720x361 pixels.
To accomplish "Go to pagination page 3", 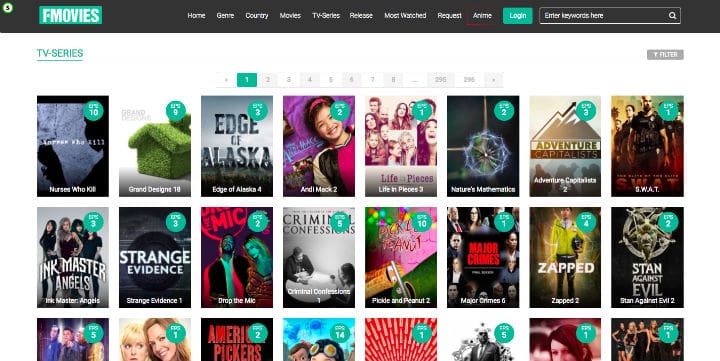I will [x=289, y=80].
